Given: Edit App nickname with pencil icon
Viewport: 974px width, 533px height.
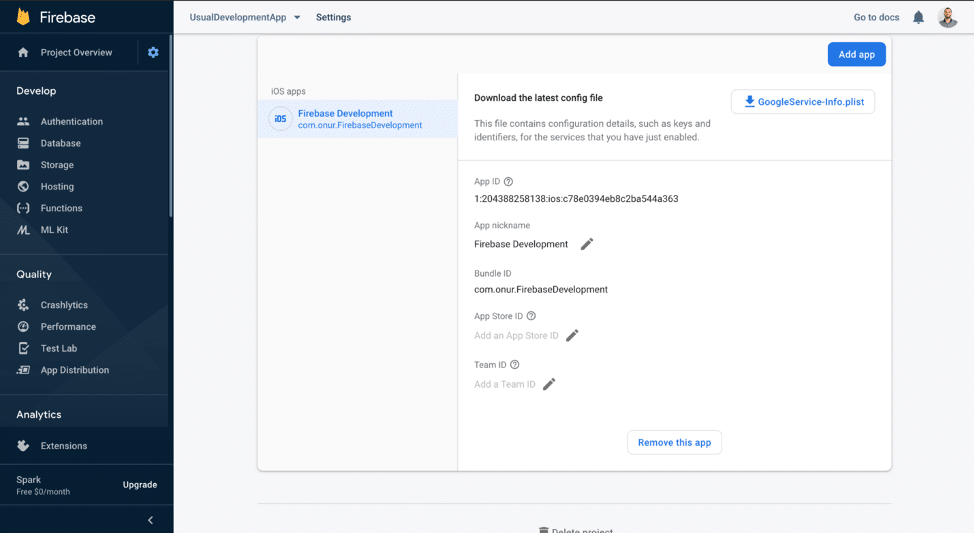Looking at the screenshot, I should click(x=586, y=244).
